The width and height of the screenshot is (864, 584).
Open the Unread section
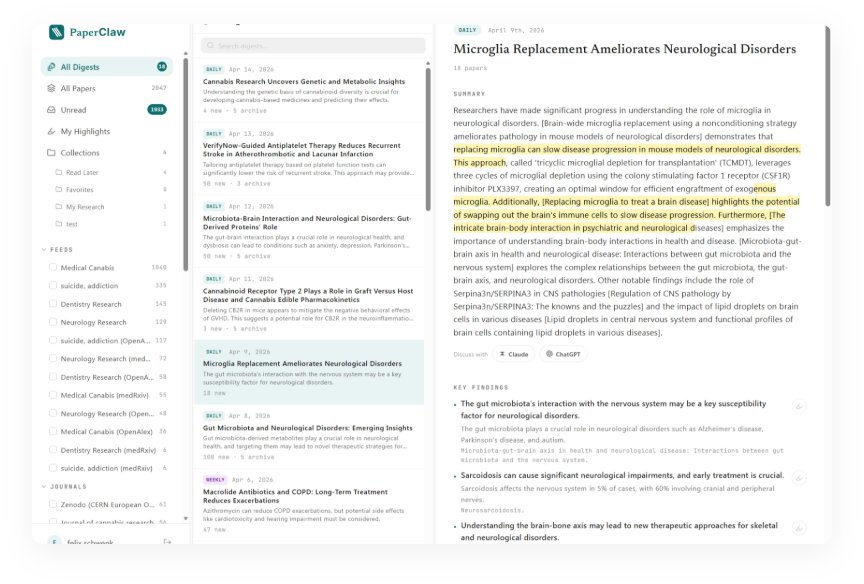coord(106,110)
